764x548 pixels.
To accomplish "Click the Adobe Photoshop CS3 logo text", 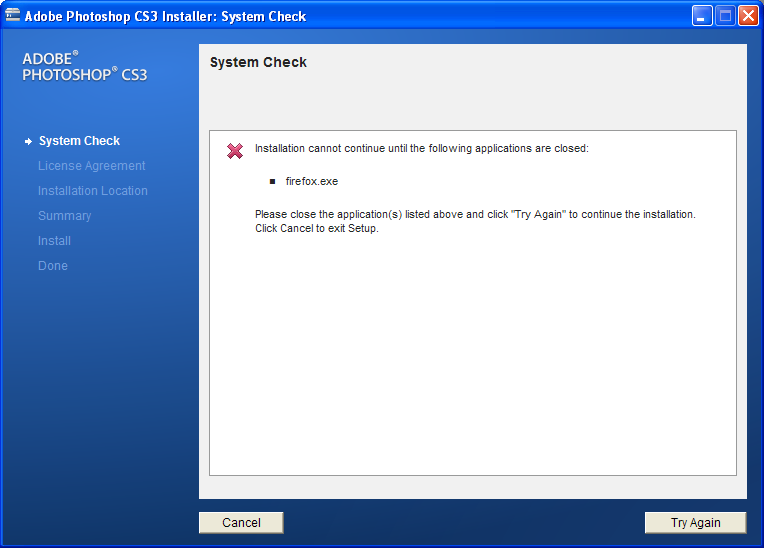I will (84, 66).
